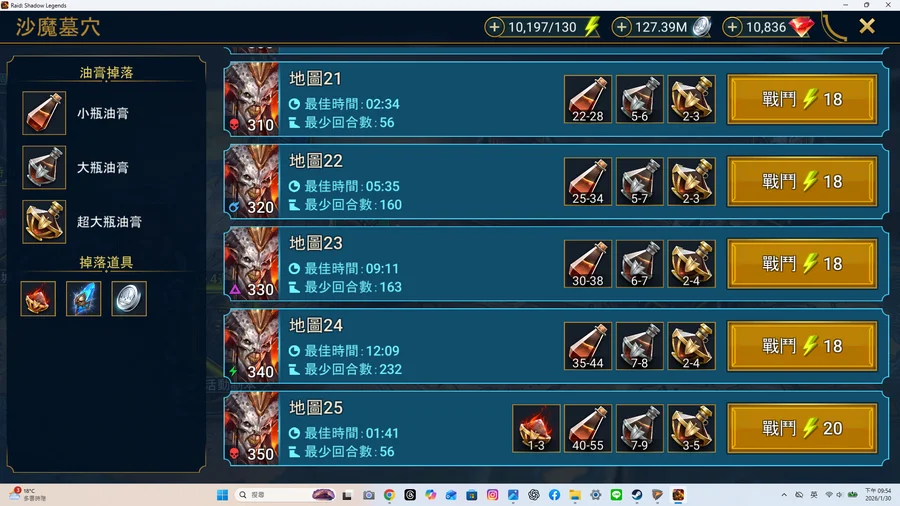The image size is (900, 506).
Task: Open the 地圖22 boss portrait thumbnail
Action: pyautogui.click(x=252, y=181)
